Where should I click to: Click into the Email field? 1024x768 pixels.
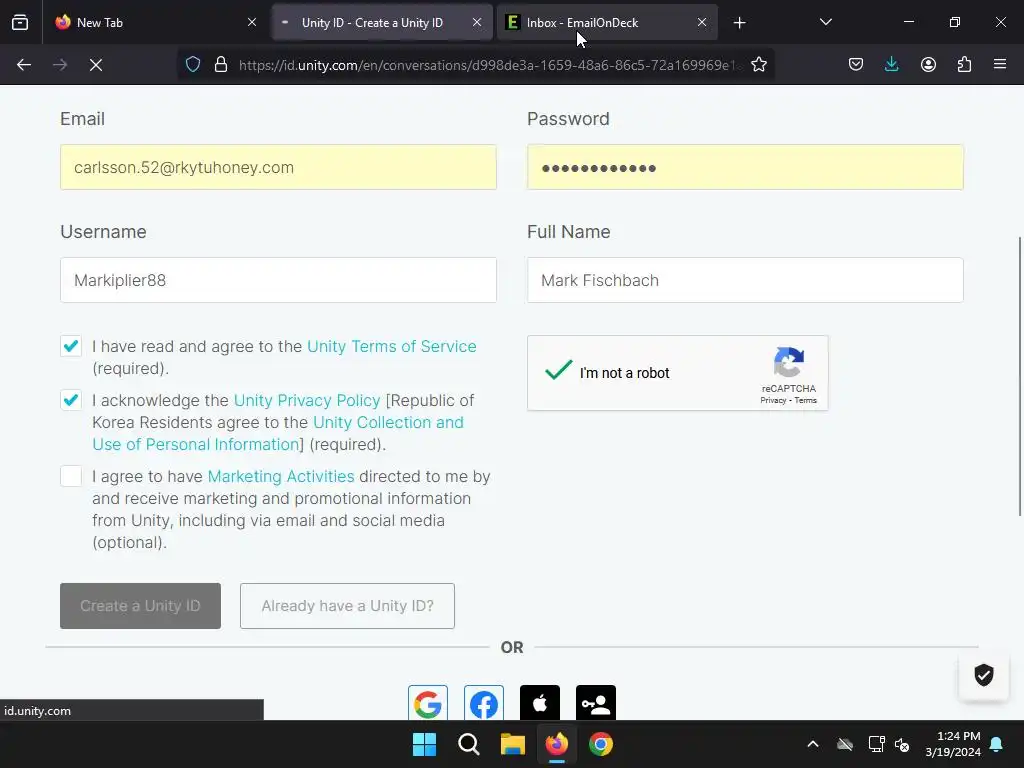coord(278,167)
